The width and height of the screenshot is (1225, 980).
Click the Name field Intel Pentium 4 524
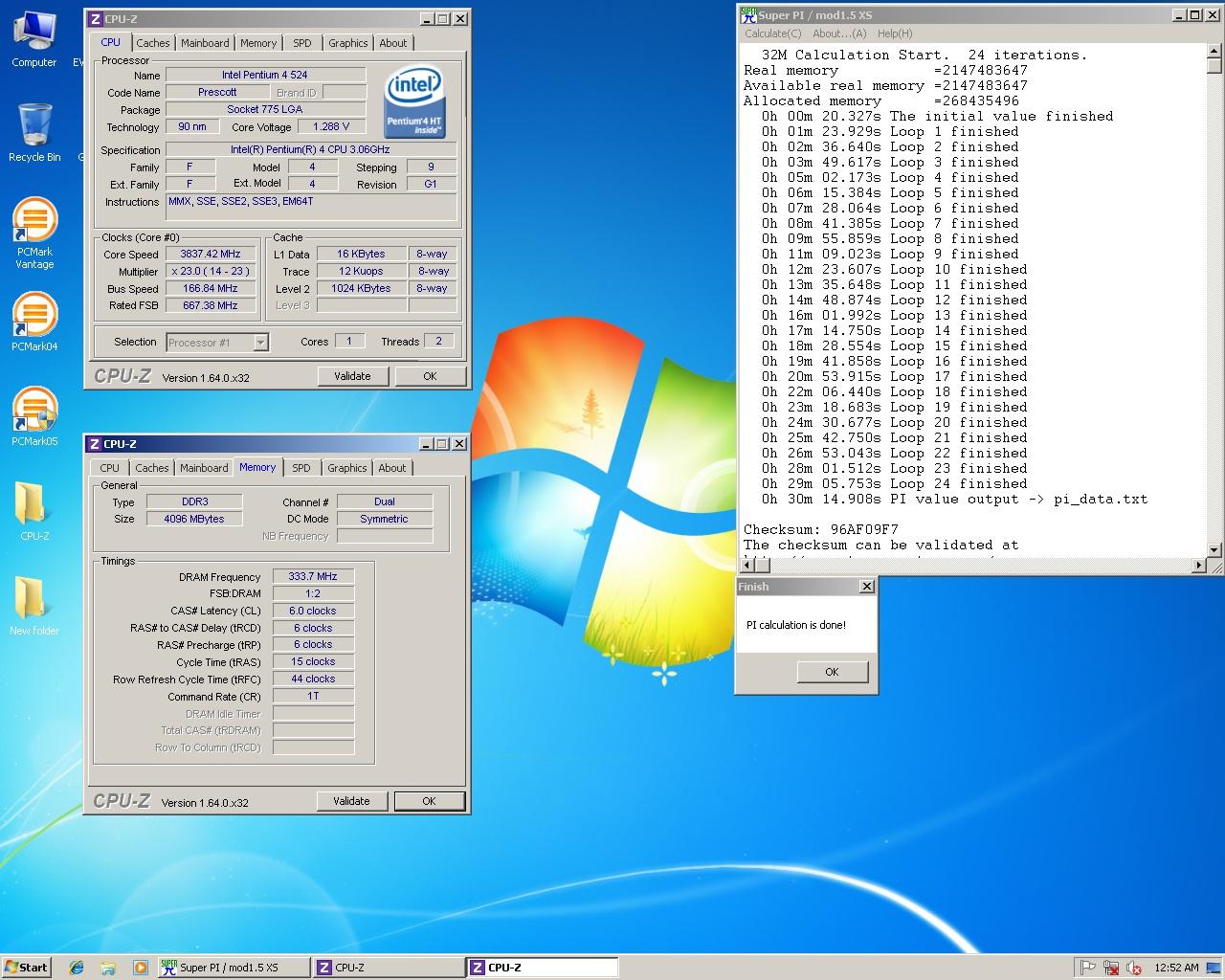[x=265, y=75]
